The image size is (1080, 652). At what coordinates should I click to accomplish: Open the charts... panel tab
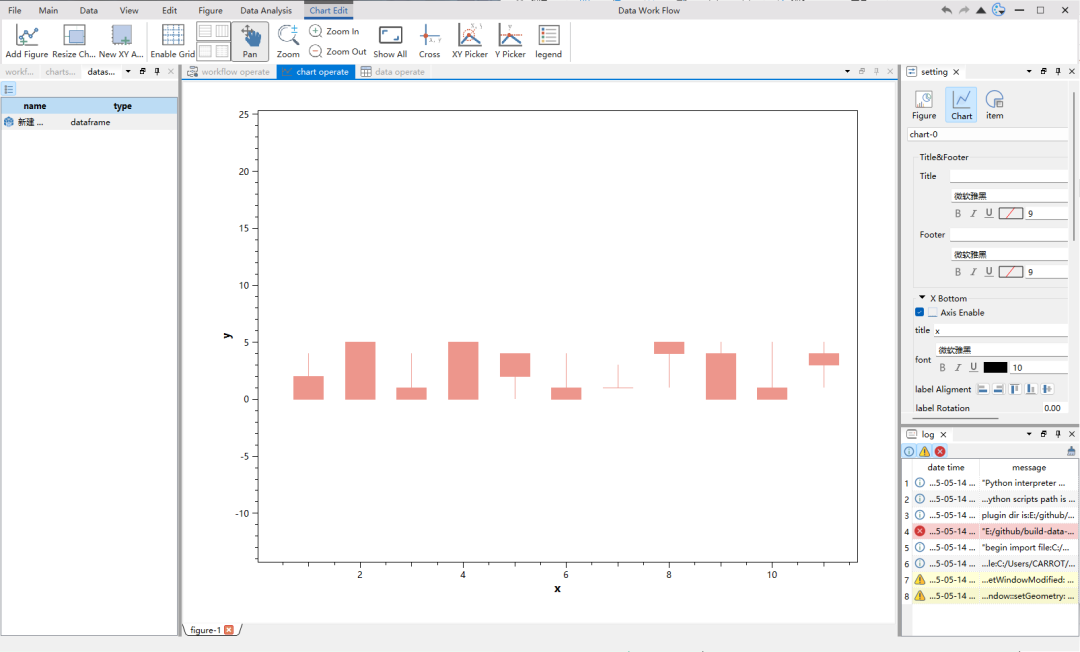(61, 72)
